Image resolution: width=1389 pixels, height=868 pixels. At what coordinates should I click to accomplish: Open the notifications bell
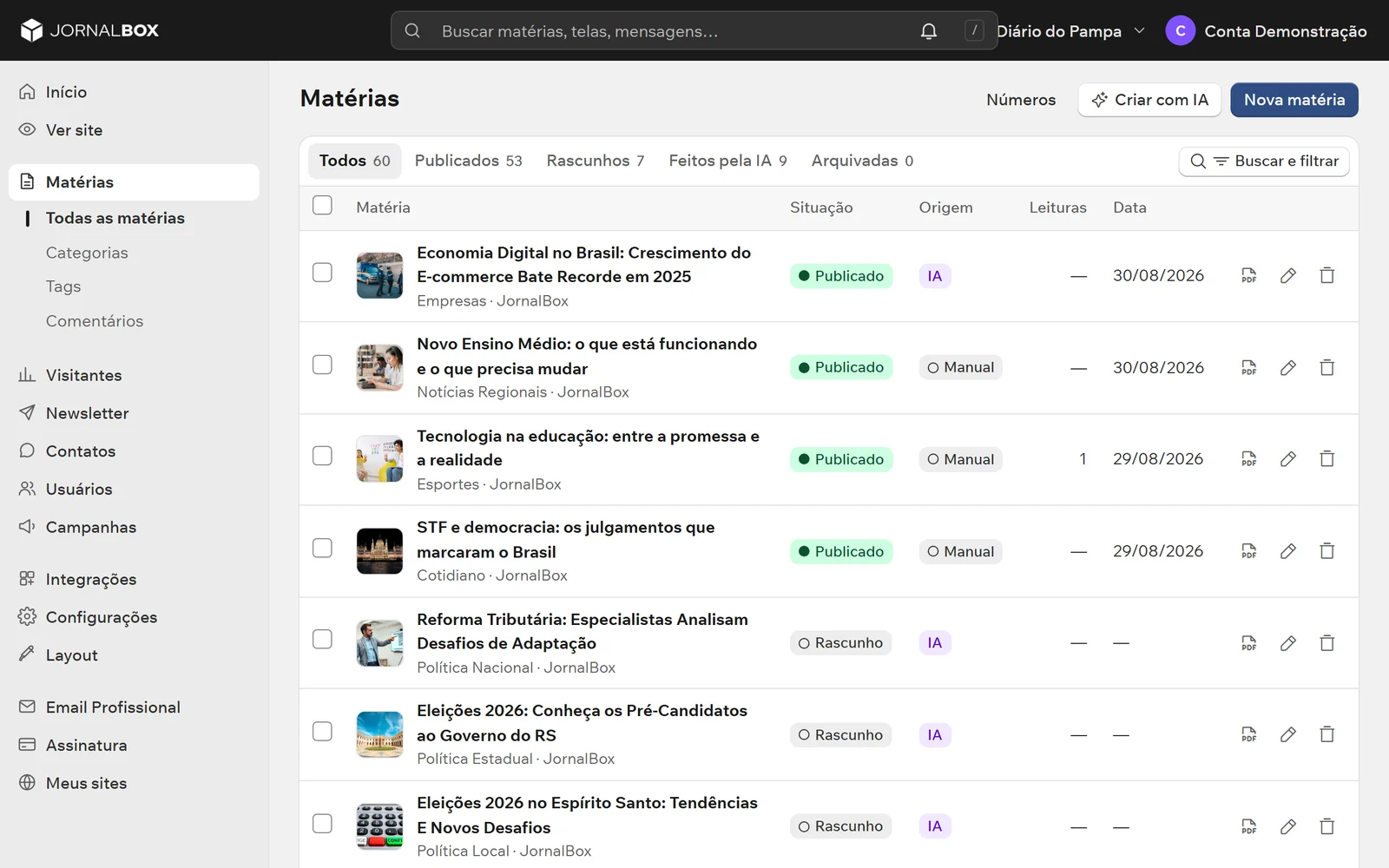929,31
